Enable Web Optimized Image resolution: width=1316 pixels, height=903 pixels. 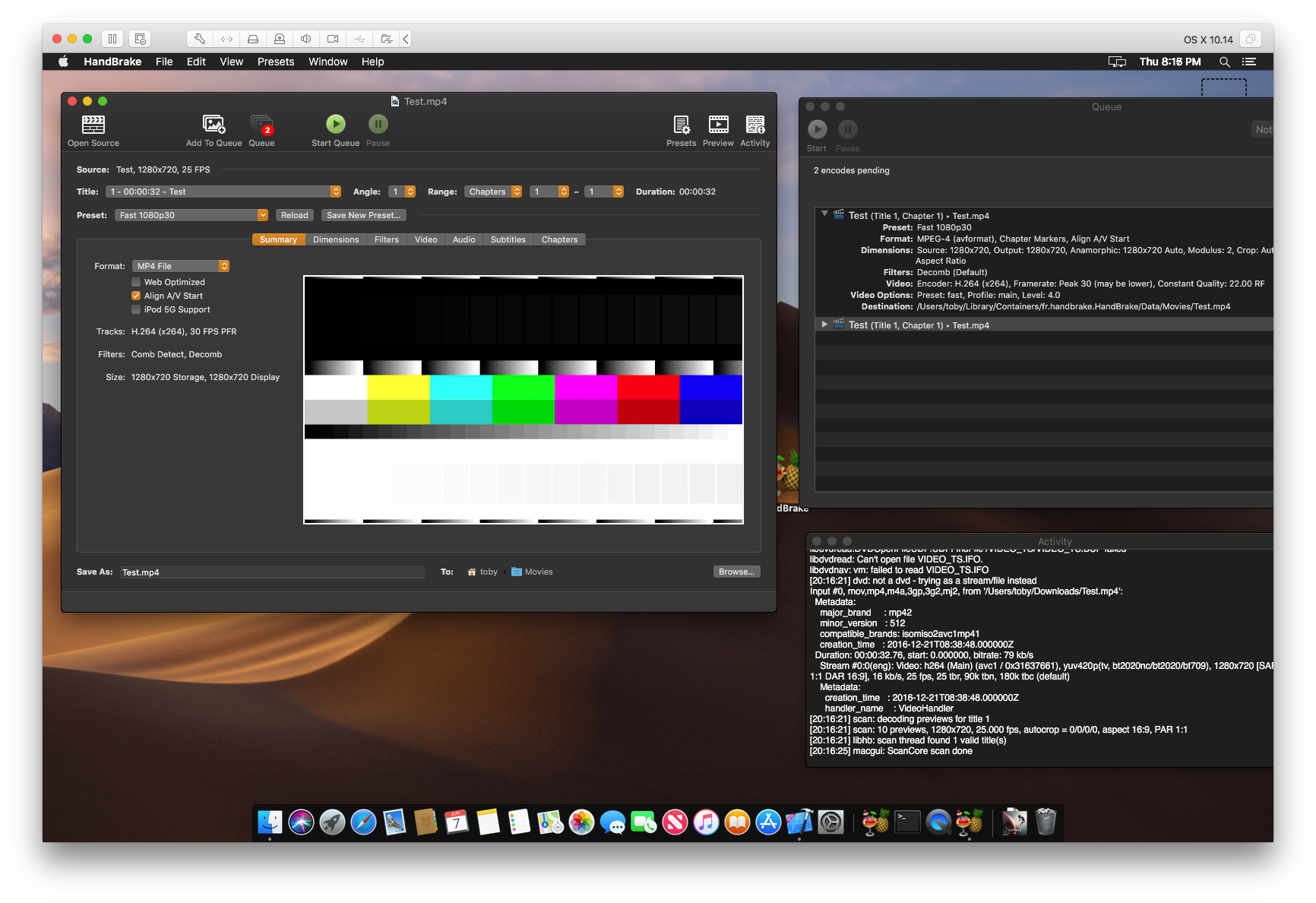coord(135,282)
